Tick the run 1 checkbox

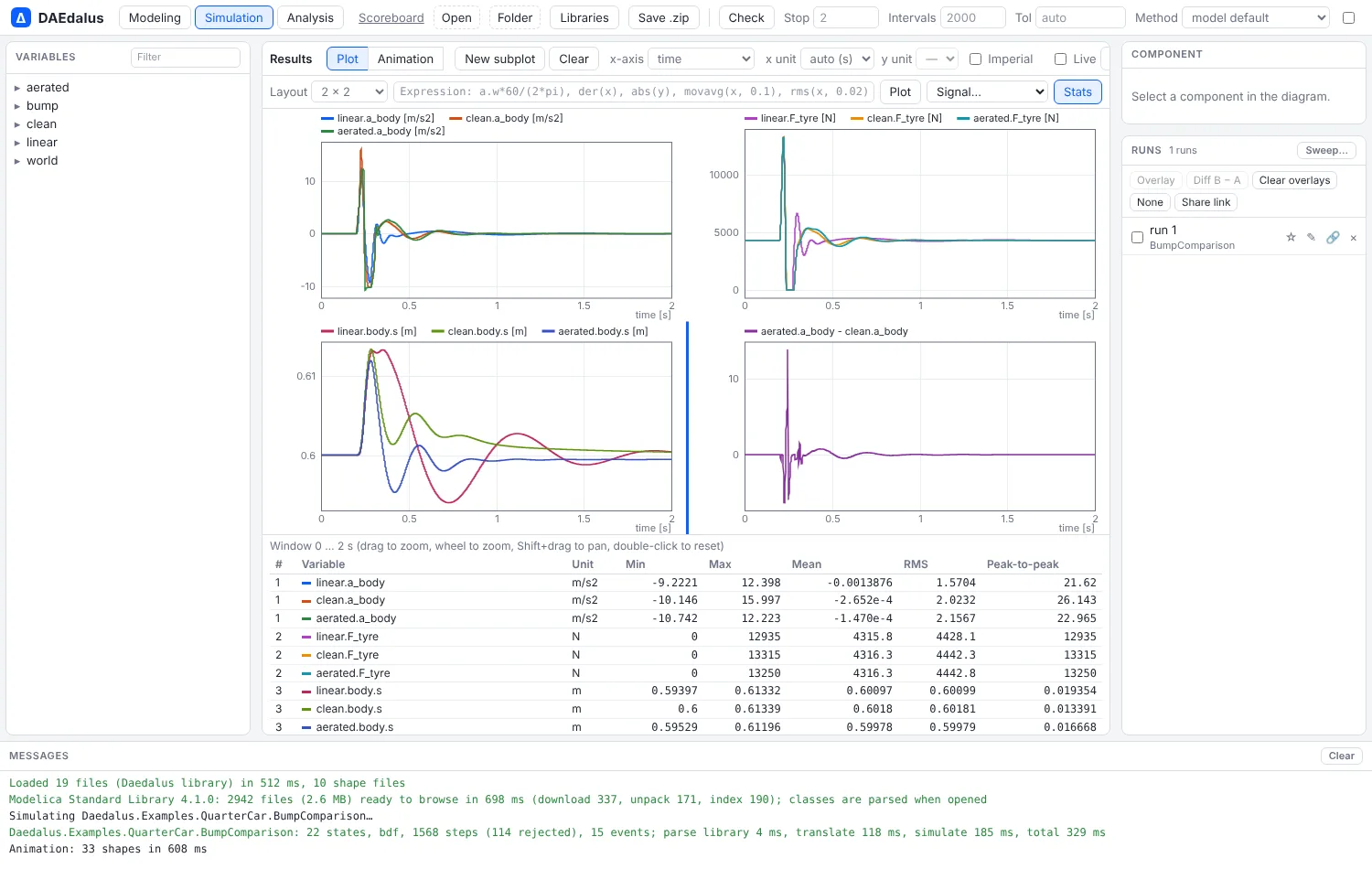coord(1137,237)
